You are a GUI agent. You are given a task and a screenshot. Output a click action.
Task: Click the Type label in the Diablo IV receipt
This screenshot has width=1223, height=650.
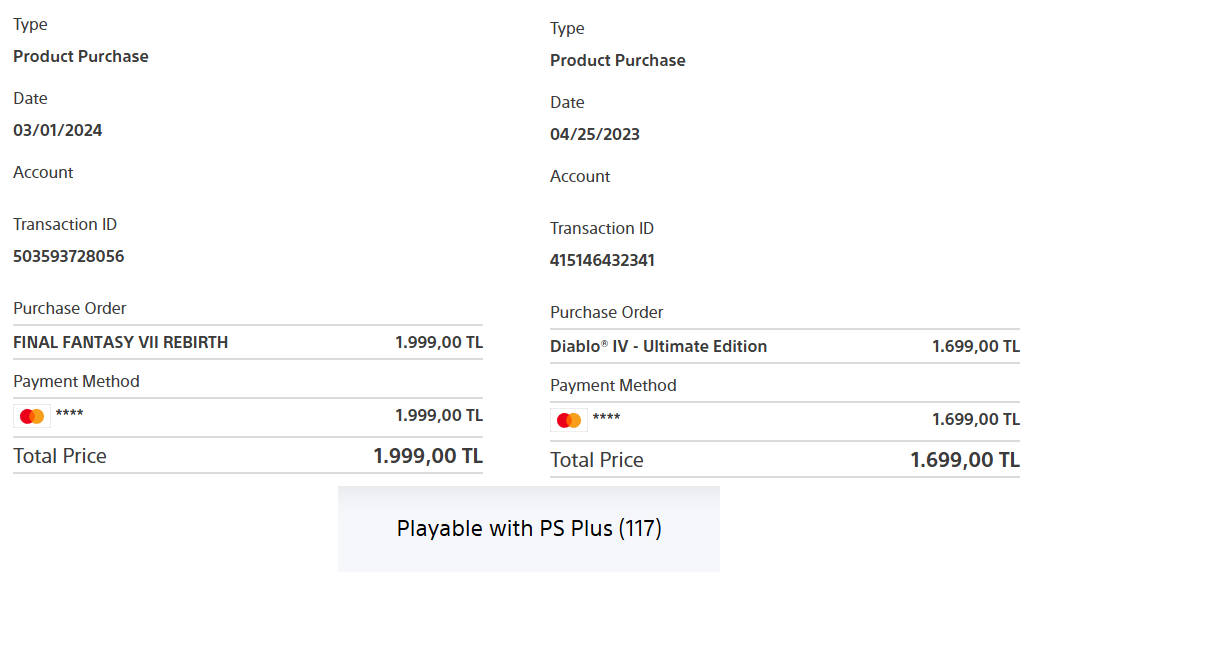[x=567, y=28]
